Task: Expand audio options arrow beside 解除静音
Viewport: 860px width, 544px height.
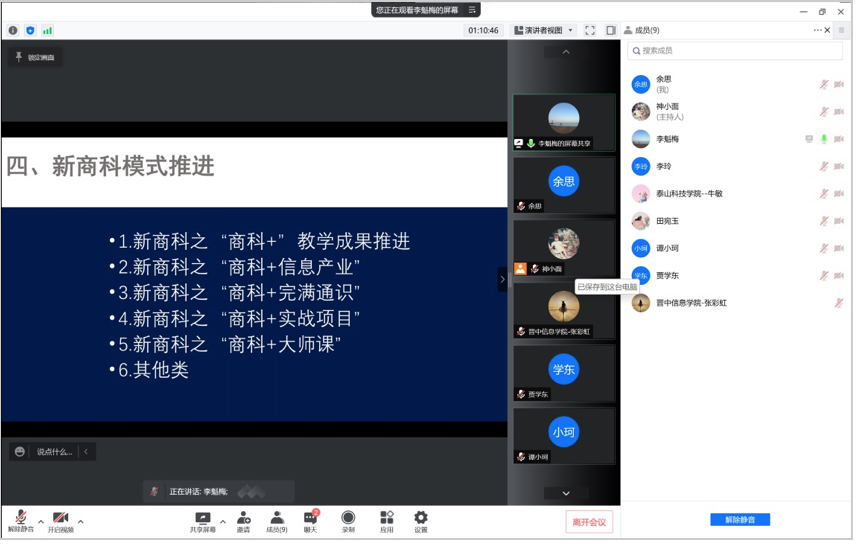Action: coord(41,521)
